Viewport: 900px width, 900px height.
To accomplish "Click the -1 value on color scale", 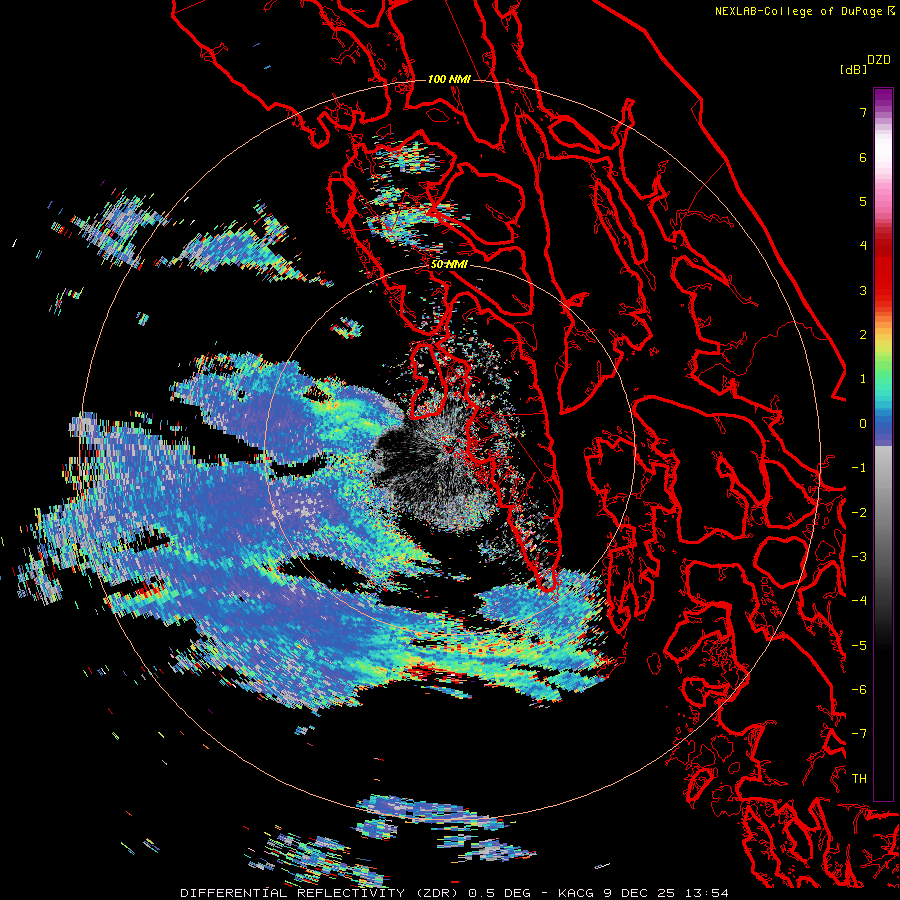I will coord(859,468).
